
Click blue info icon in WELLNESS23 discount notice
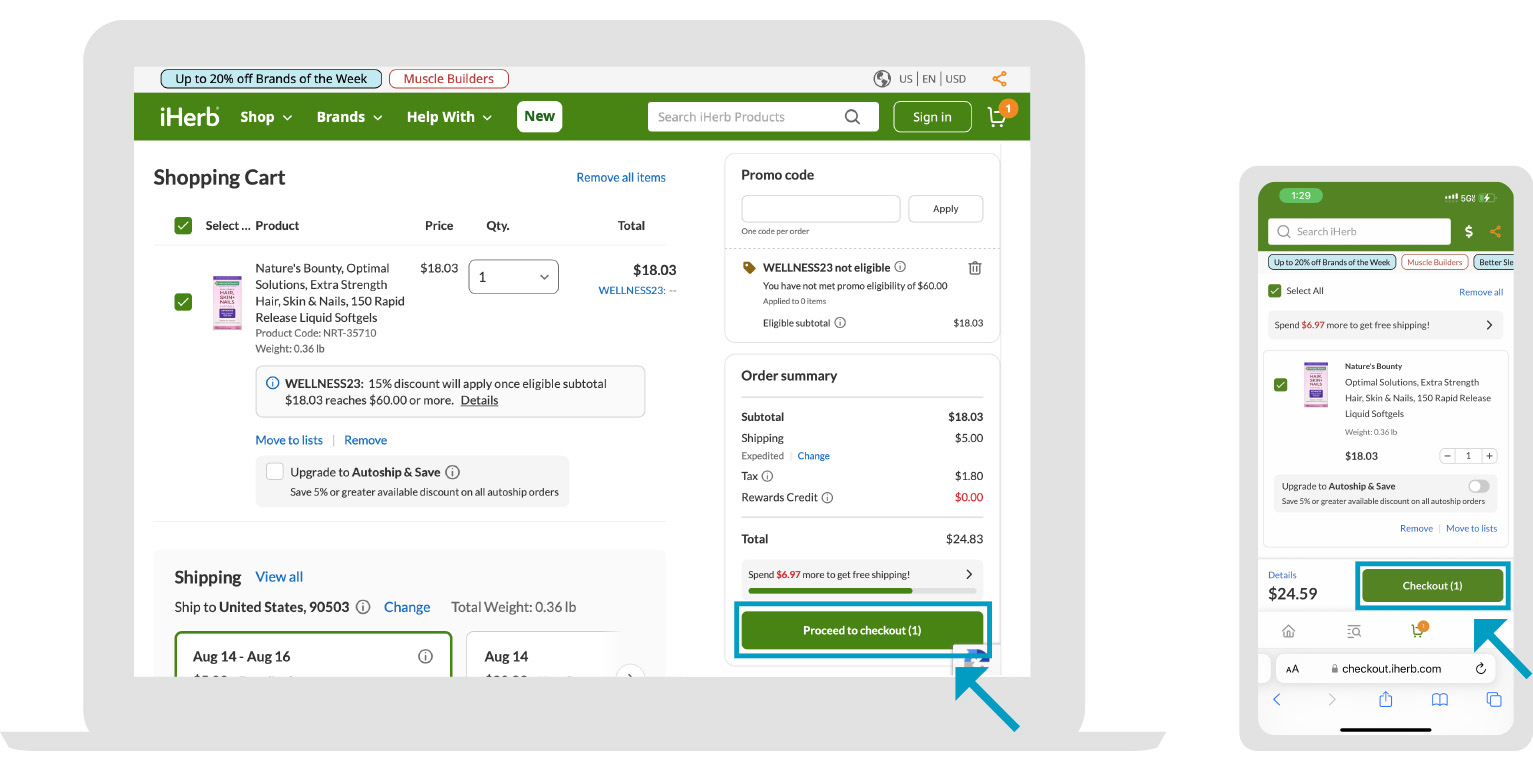point(272,383)
